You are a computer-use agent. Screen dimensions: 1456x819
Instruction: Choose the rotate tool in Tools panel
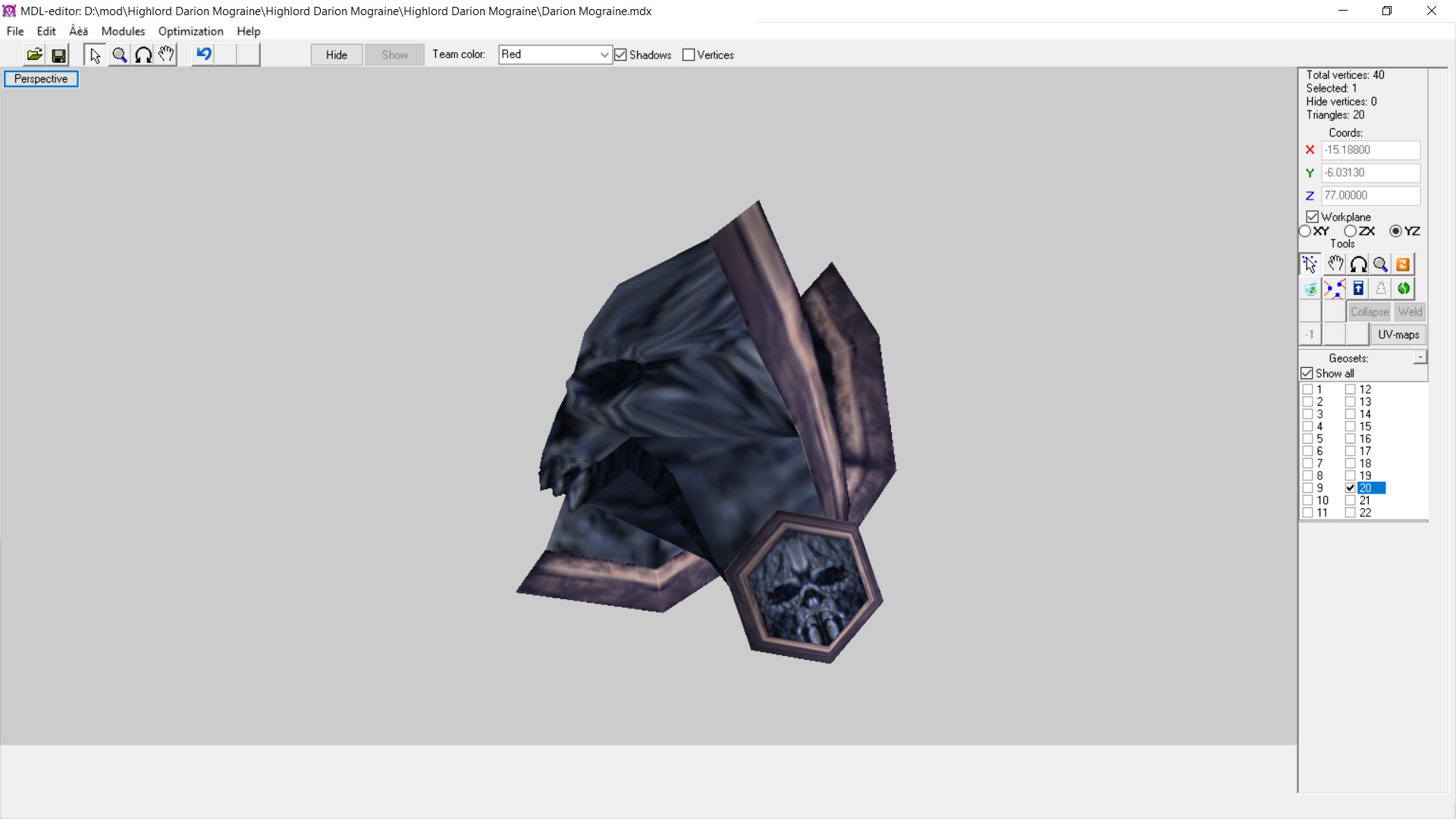[1358, 264]
